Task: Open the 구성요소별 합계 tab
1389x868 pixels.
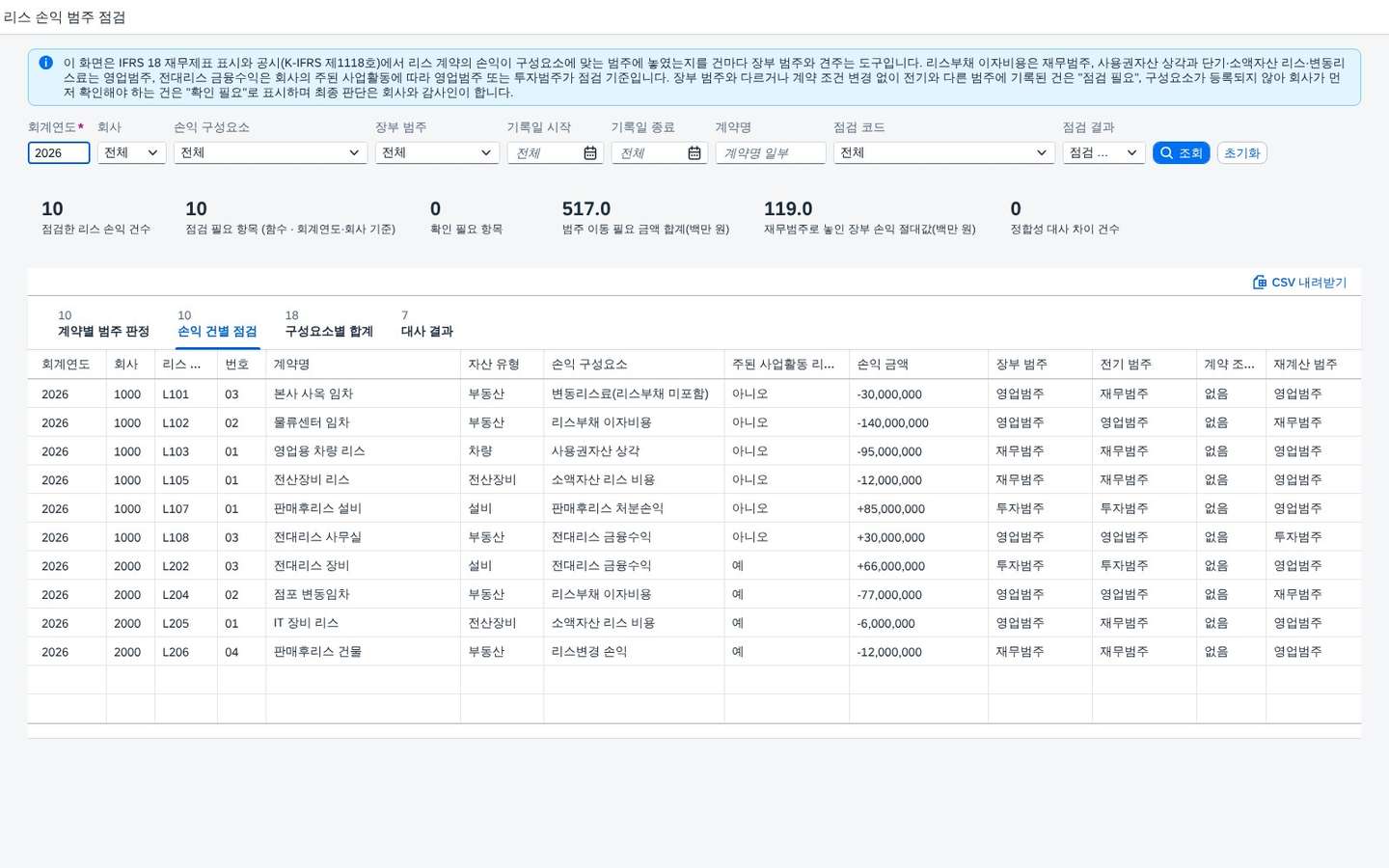Action: [329, 324]
